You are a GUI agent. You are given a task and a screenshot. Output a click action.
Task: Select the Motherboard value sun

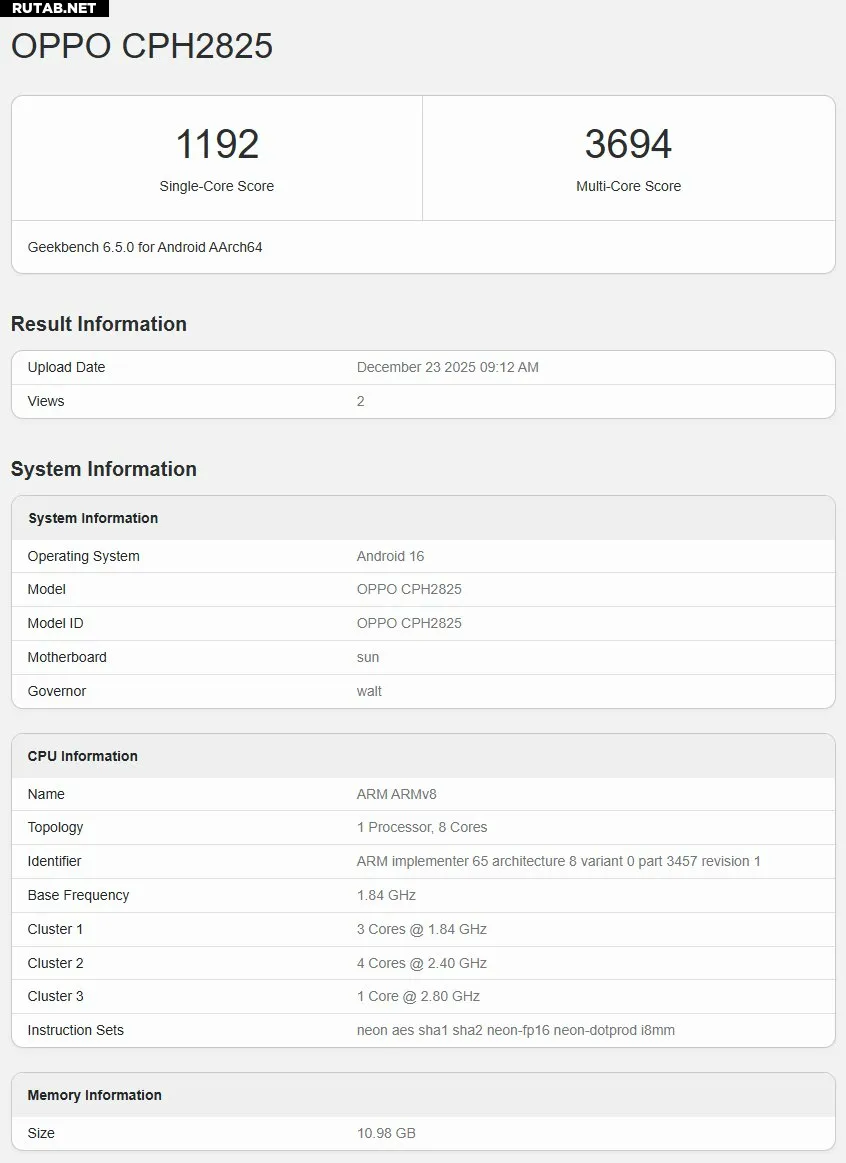pos(368,657)
